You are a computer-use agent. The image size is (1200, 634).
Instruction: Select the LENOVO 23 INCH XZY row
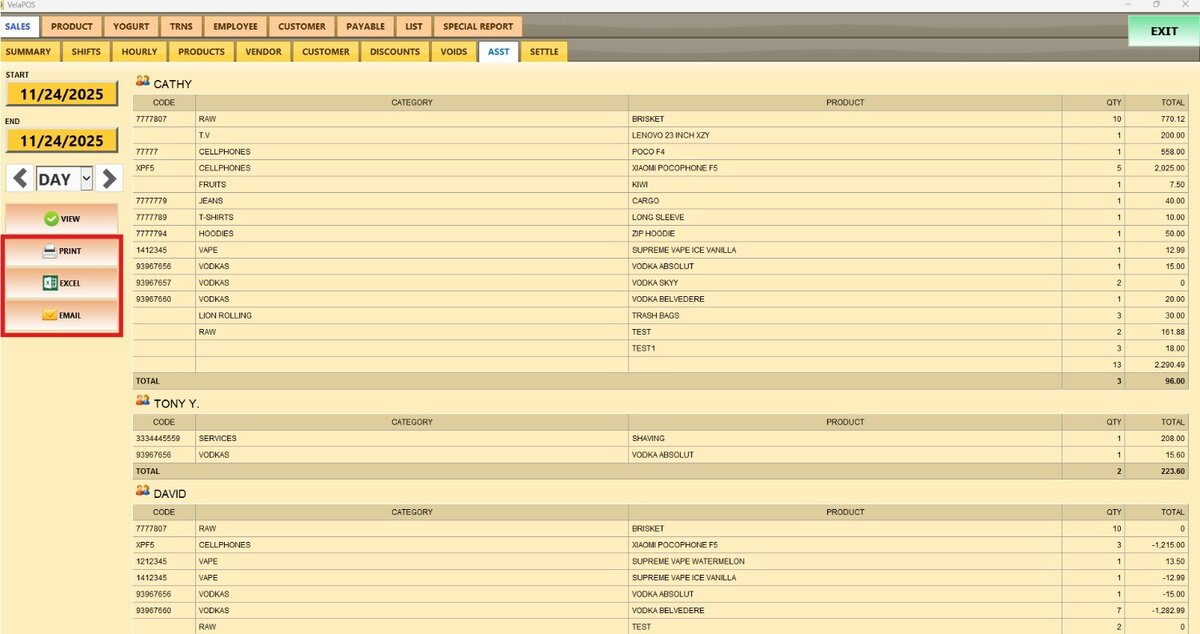click(659, 135)
